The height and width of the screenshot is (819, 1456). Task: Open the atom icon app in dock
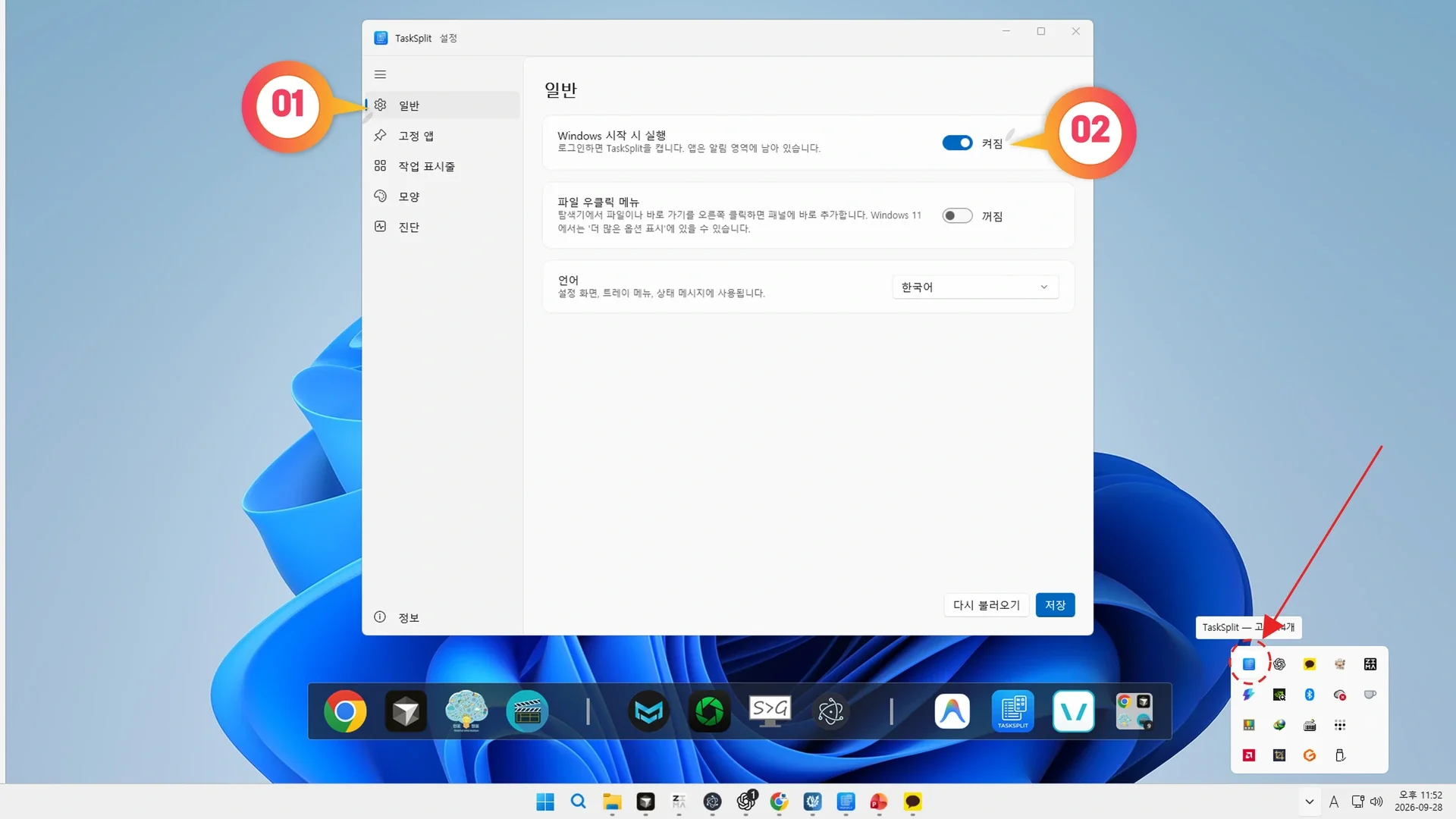[830, 711]
